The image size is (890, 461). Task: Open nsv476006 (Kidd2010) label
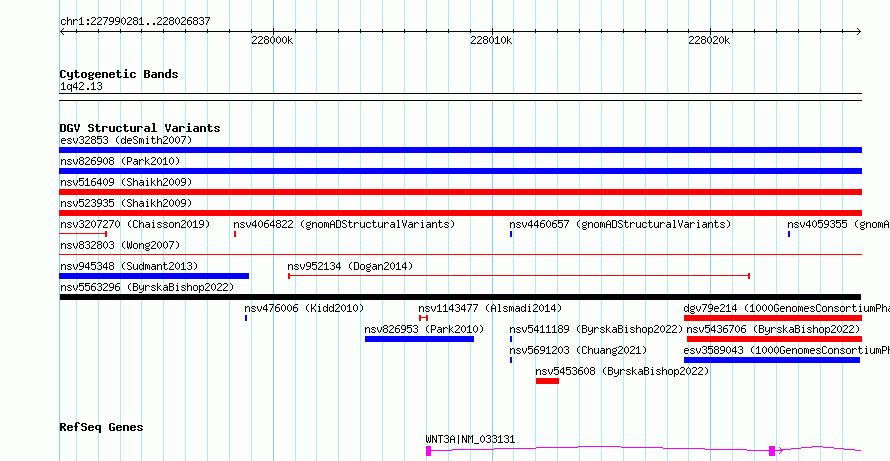coord(304,308)
